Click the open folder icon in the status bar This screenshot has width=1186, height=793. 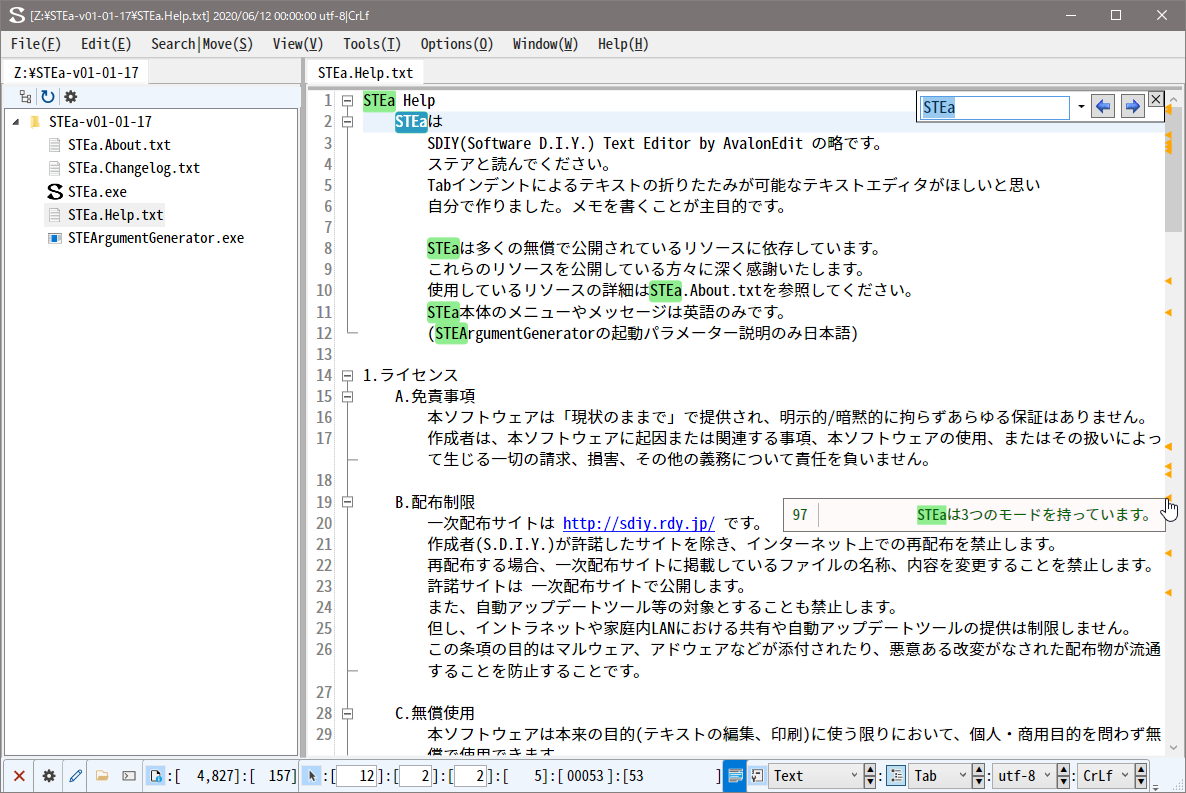[102, 776]
